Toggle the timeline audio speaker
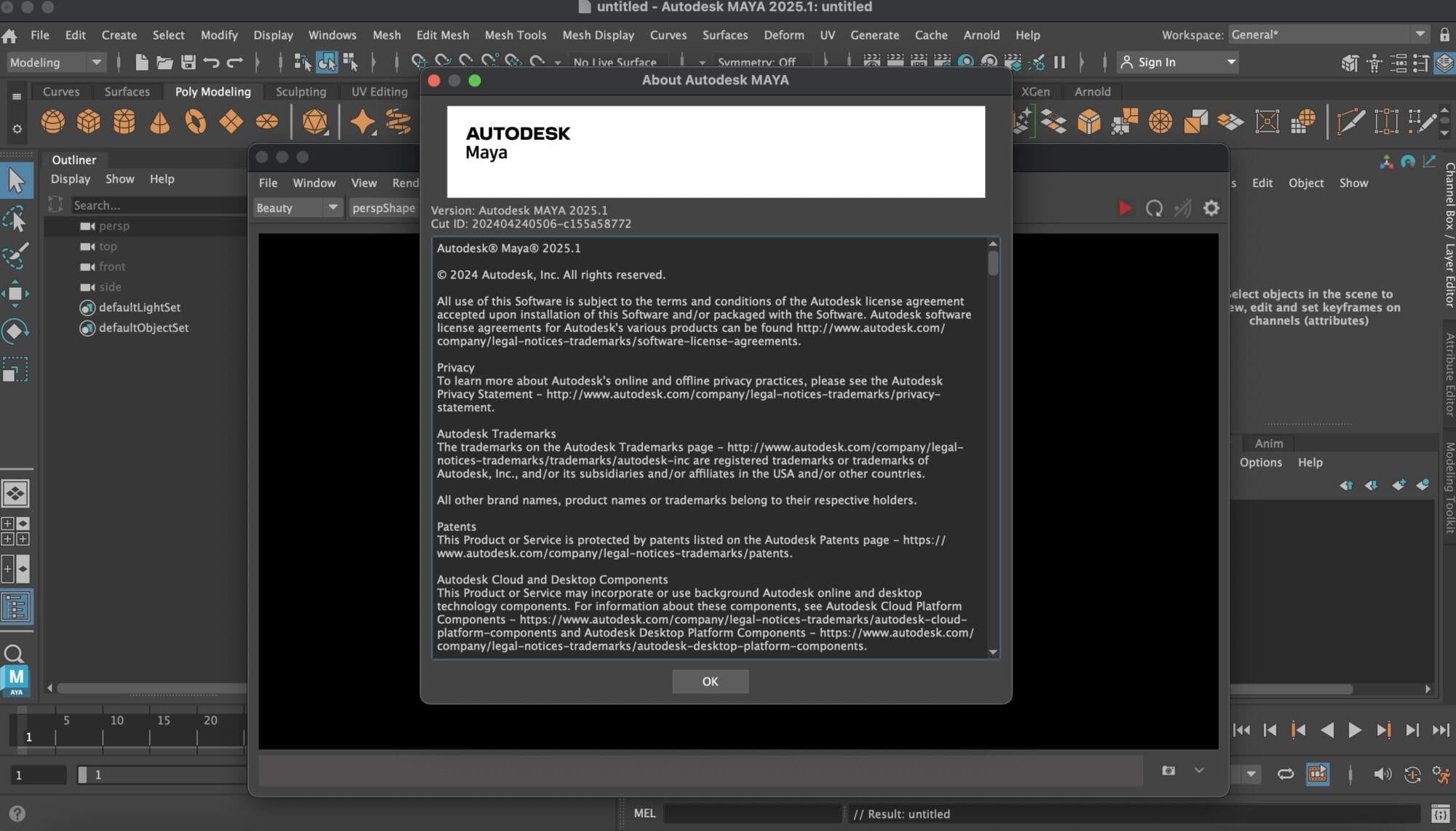 (x=1382, y=774)
